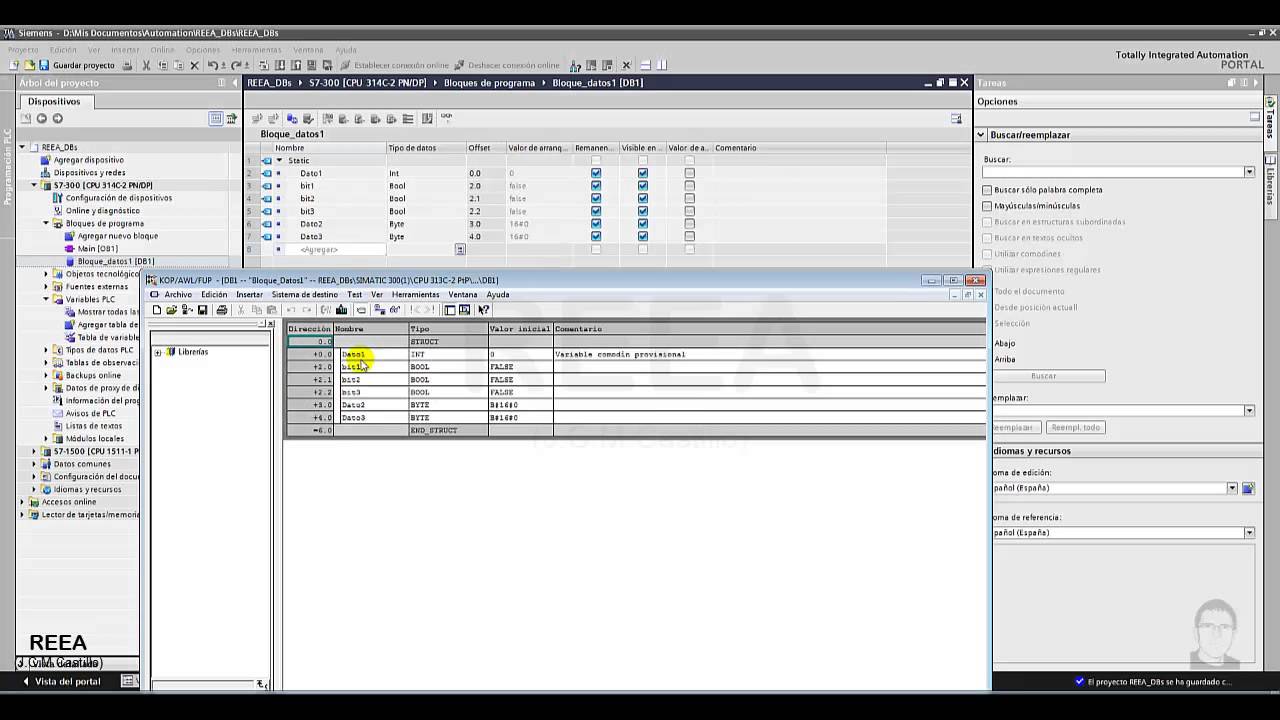The height and width of the screenshot is (720, 1280).
Task: Click the open folder icon in KOP/AWL/FUP toolbar
Action: (172, 310)
